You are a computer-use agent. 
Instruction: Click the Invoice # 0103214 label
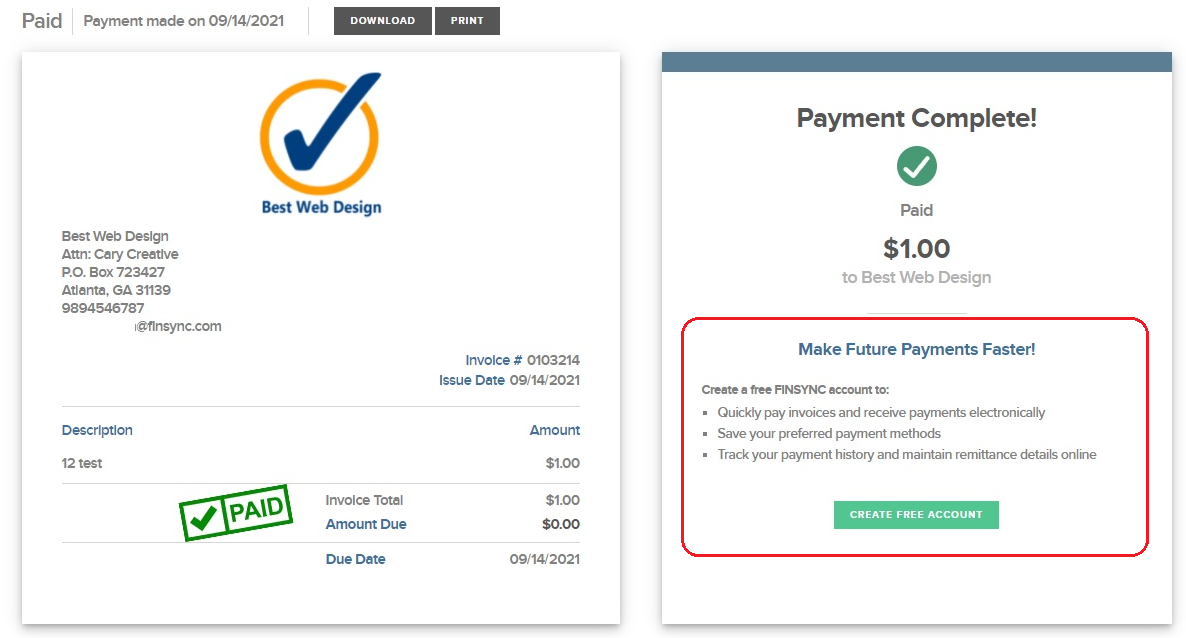click(523, 360)
